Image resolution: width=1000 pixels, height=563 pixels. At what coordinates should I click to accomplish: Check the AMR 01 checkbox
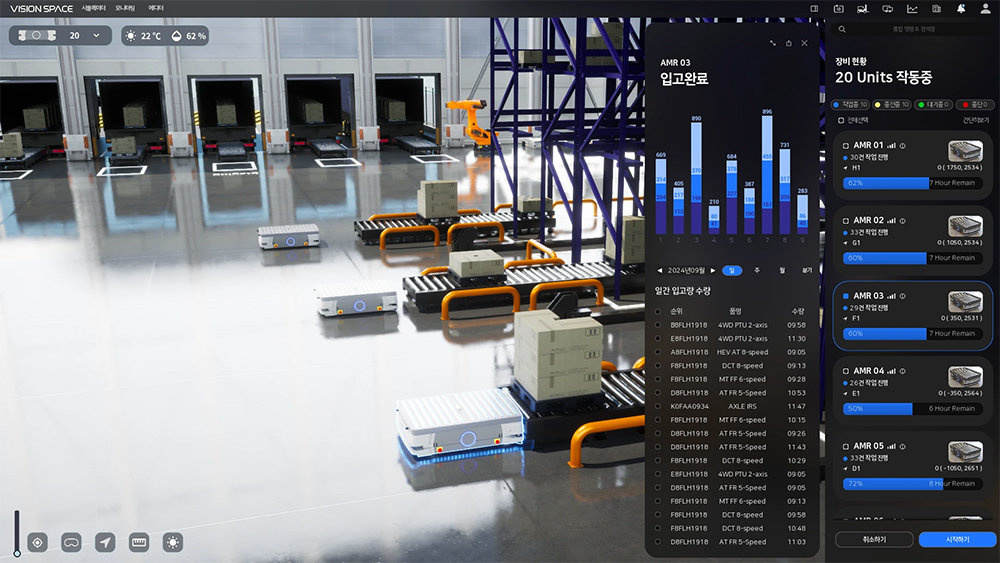(846, 145)
